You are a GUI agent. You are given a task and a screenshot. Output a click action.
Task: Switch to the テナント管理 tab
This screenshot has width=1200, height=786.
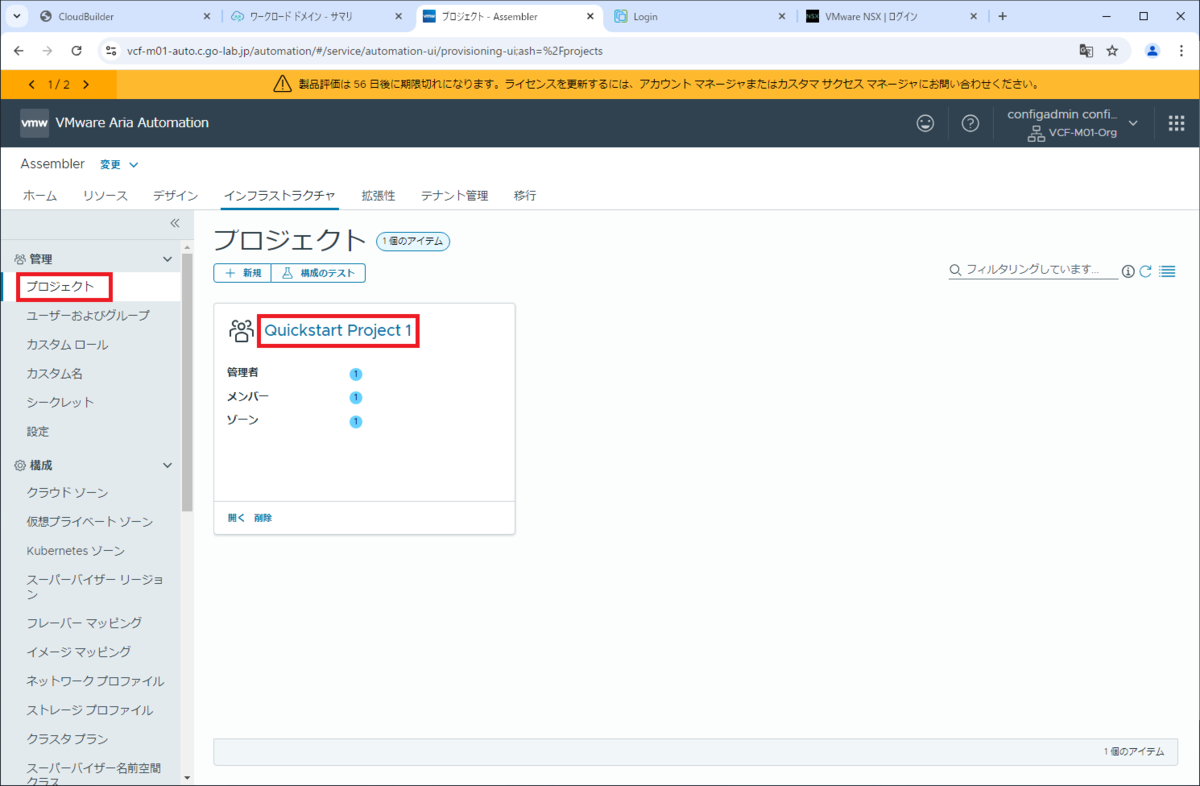[454, 196]
